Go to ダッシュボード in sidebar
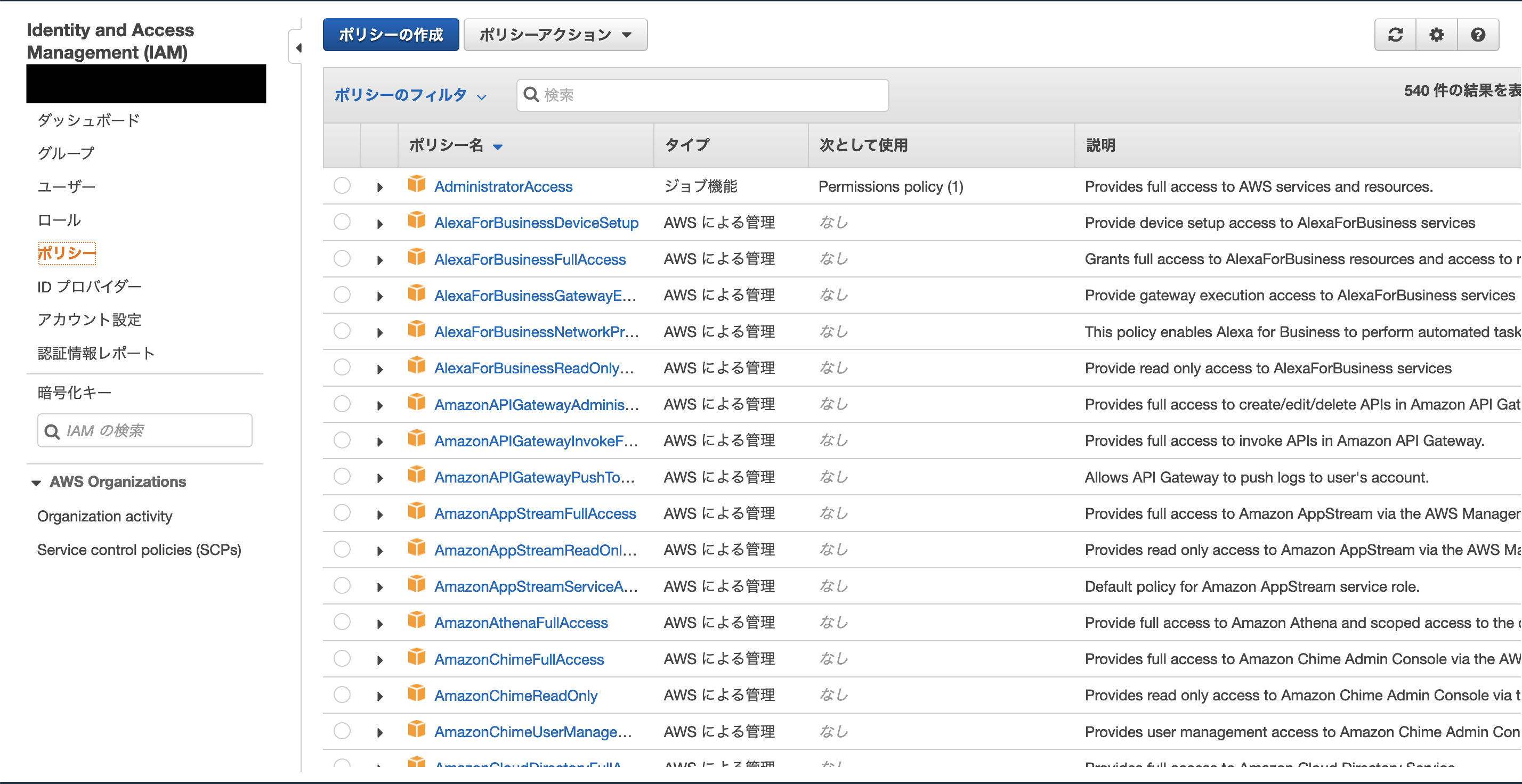Screen dimensions: 1522x784 (x=88, y=120)
